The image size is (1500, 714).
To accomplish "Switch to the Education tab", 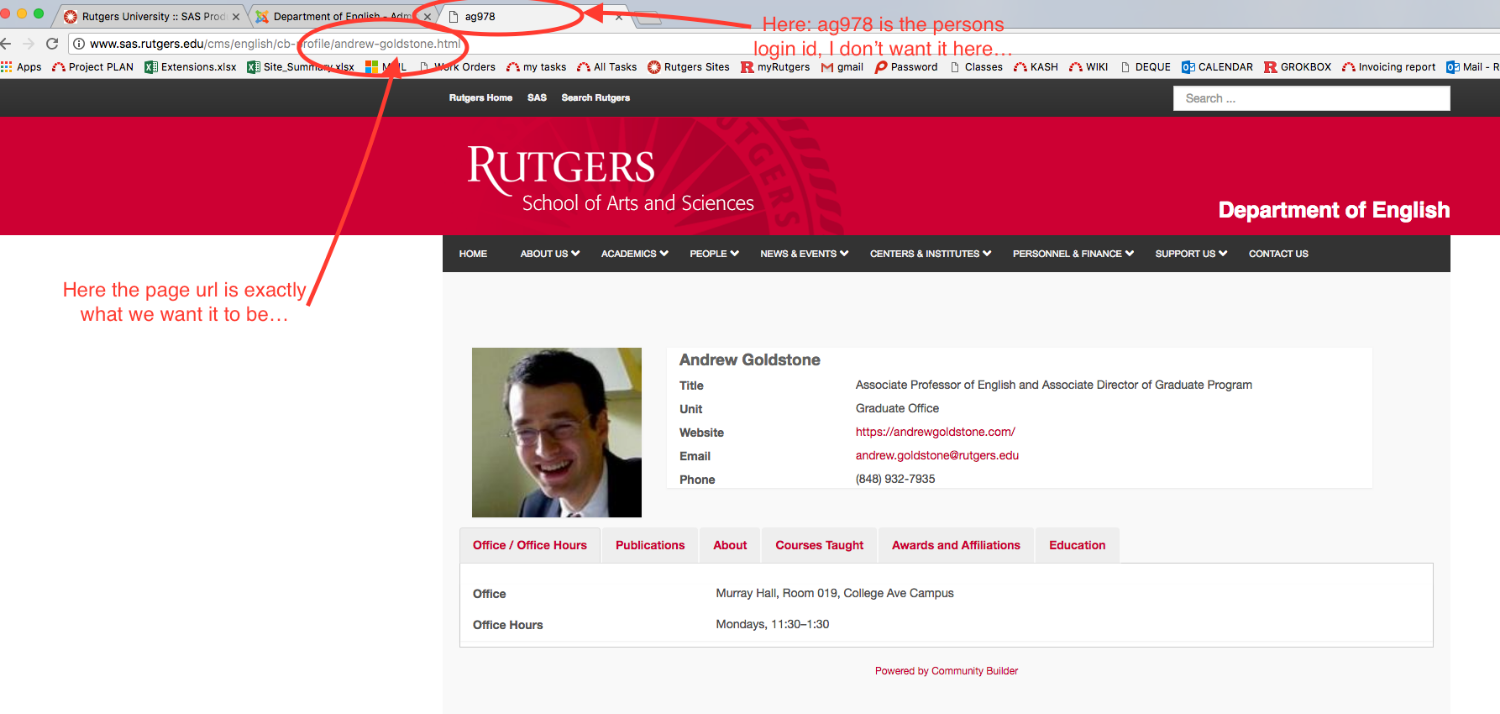I will click(x=1077, y=545).
